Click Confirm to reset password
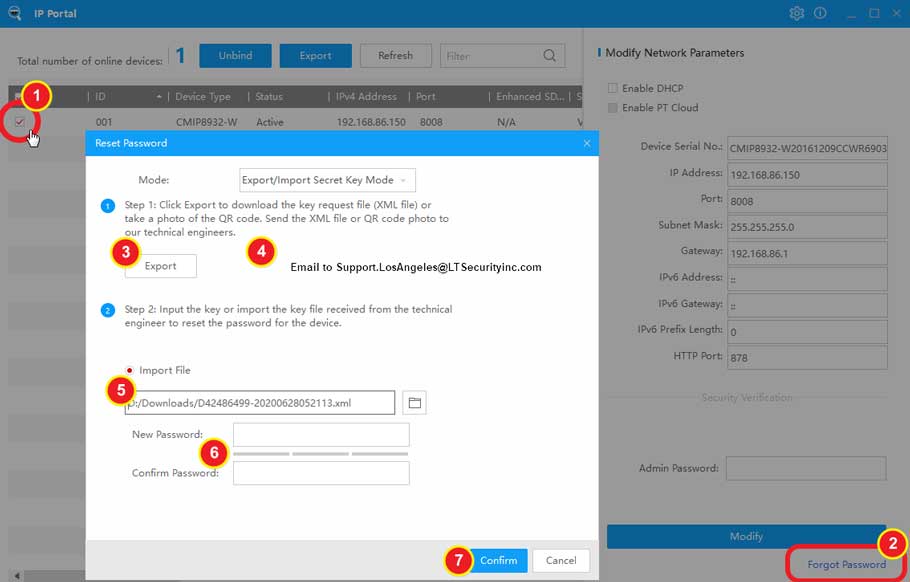The width and height of the screenshot is (910, 582). (x=498, y=560)
